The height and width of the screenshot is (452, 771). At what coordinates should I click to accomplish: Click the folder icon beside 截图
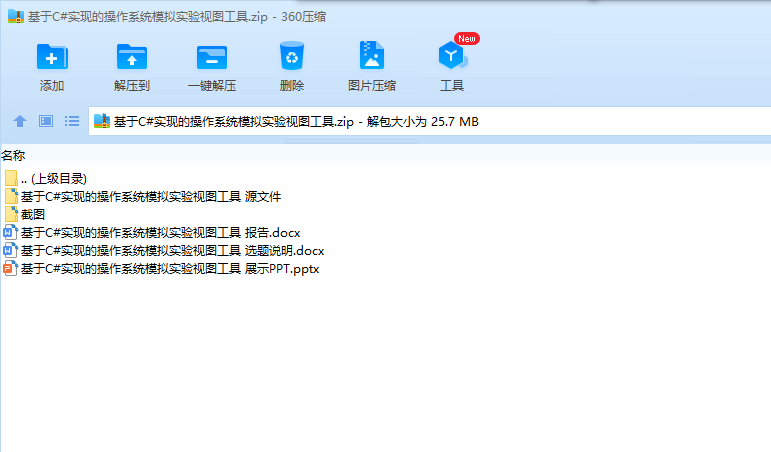point(11,214)
